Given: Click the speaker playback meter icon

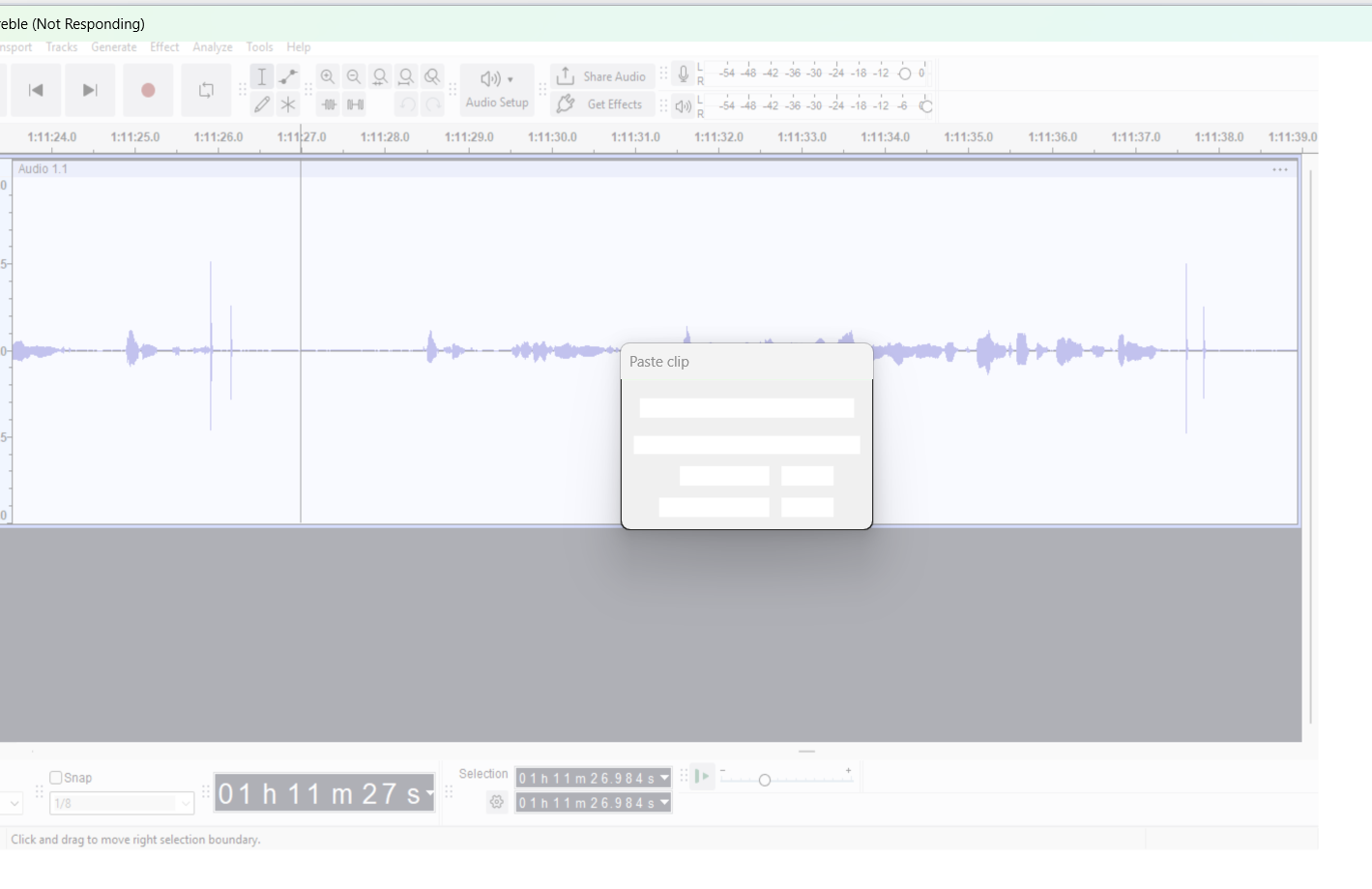Looking at the screenshot, I should tap(684, 106).
